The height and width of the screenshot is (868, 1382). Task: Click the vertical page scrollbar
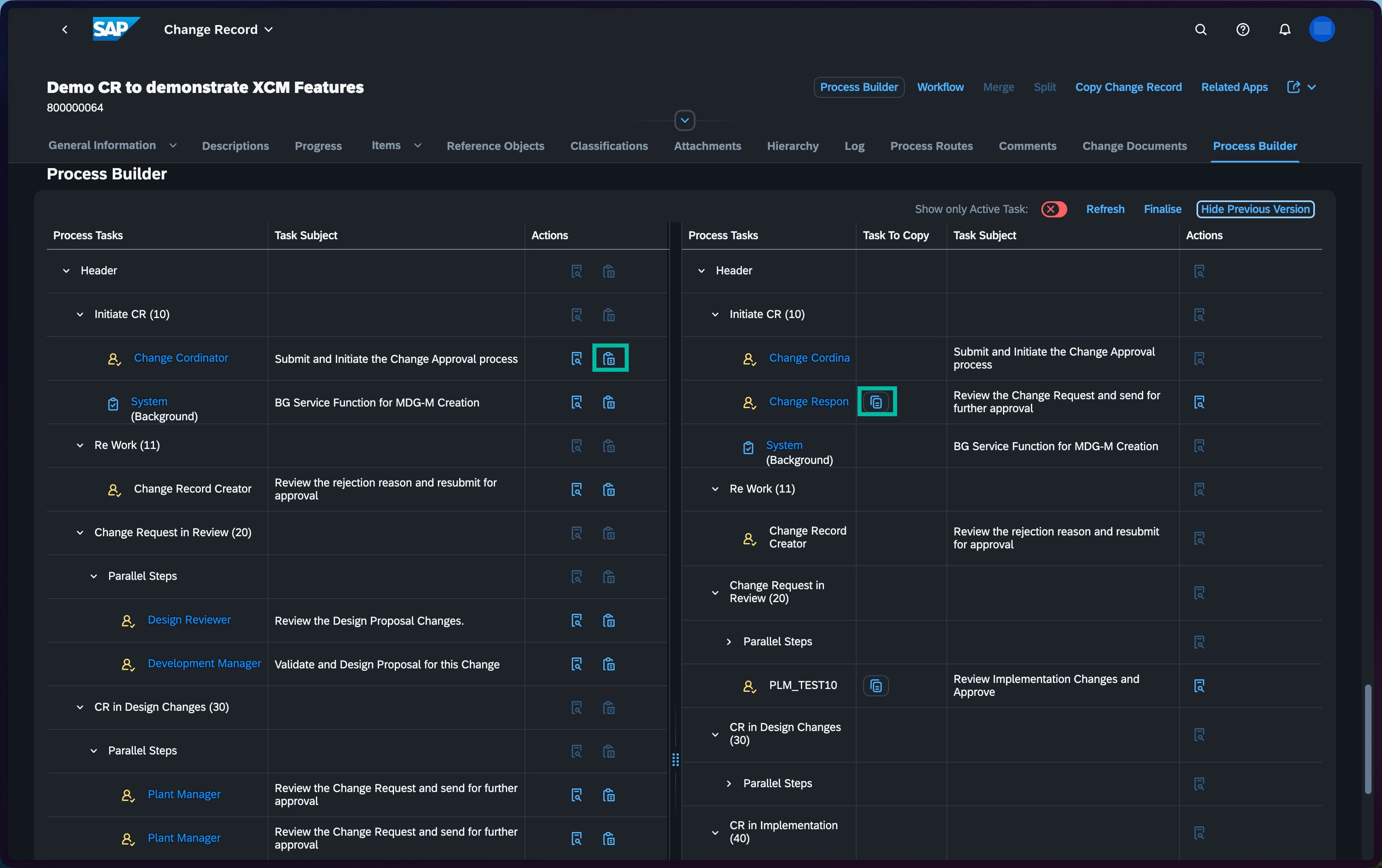point(1367,739)
